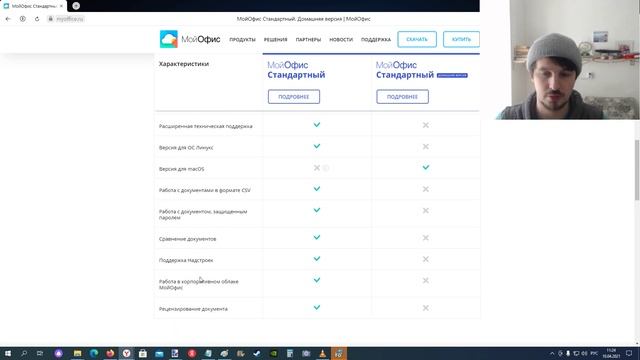Show hidden tray icons chevron
Viewport: 640px width, 360px height.
pyautogui.click(x=552, y=353)
